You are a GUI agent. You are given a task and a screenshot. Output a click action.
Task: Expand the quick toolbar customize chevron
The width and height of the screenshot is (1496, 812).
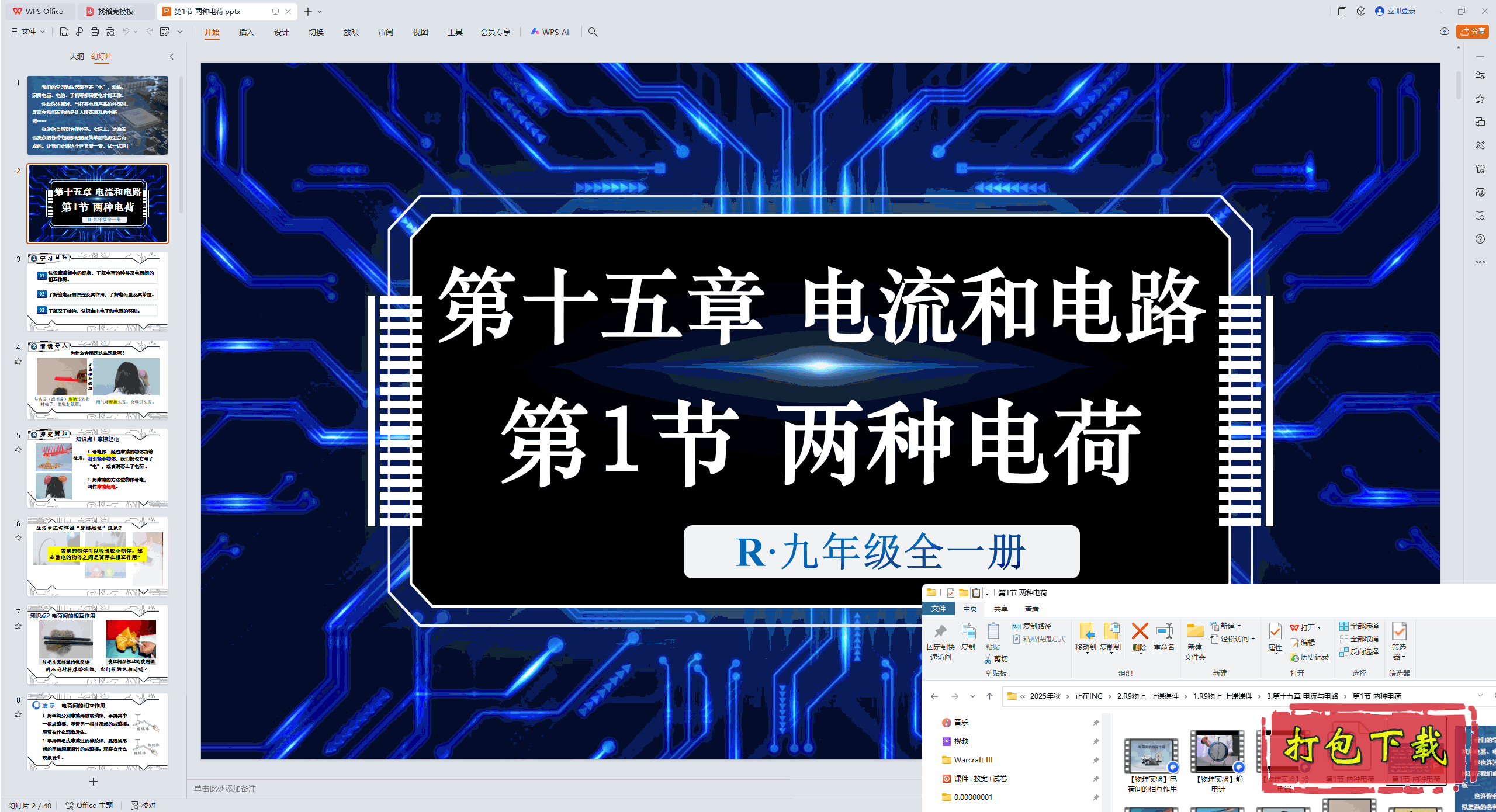point(180,32)
